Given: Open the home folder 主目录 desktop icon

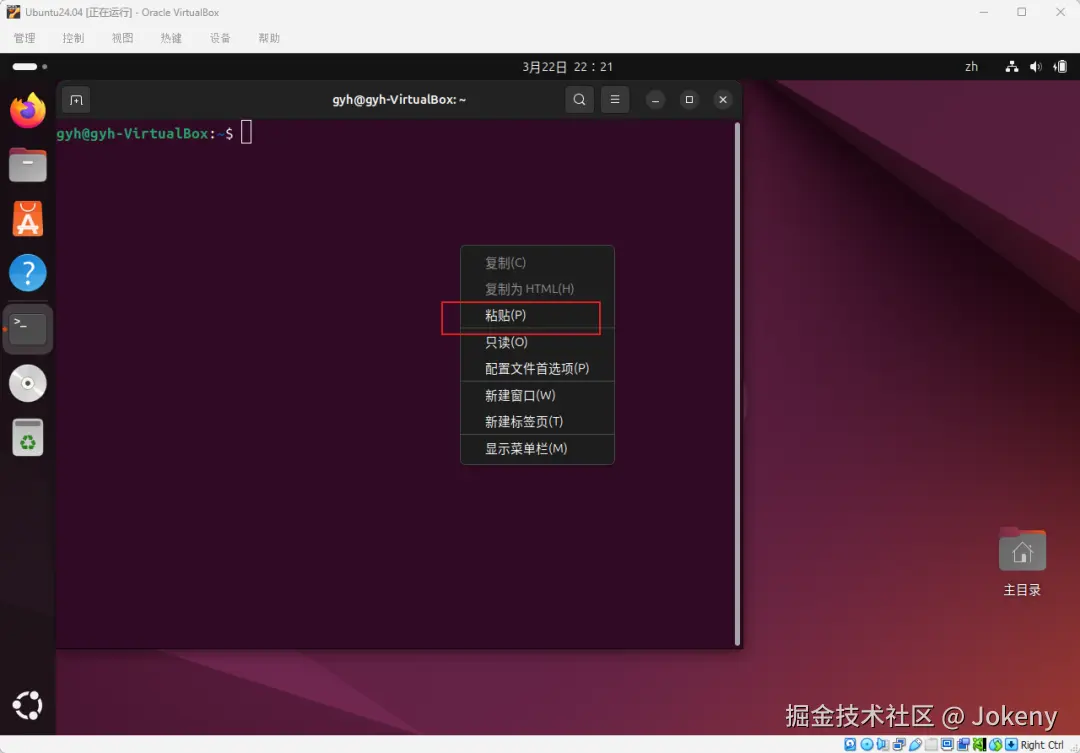Looking at the screenshot, I should pyautogui.click(x=1022, y=562).
